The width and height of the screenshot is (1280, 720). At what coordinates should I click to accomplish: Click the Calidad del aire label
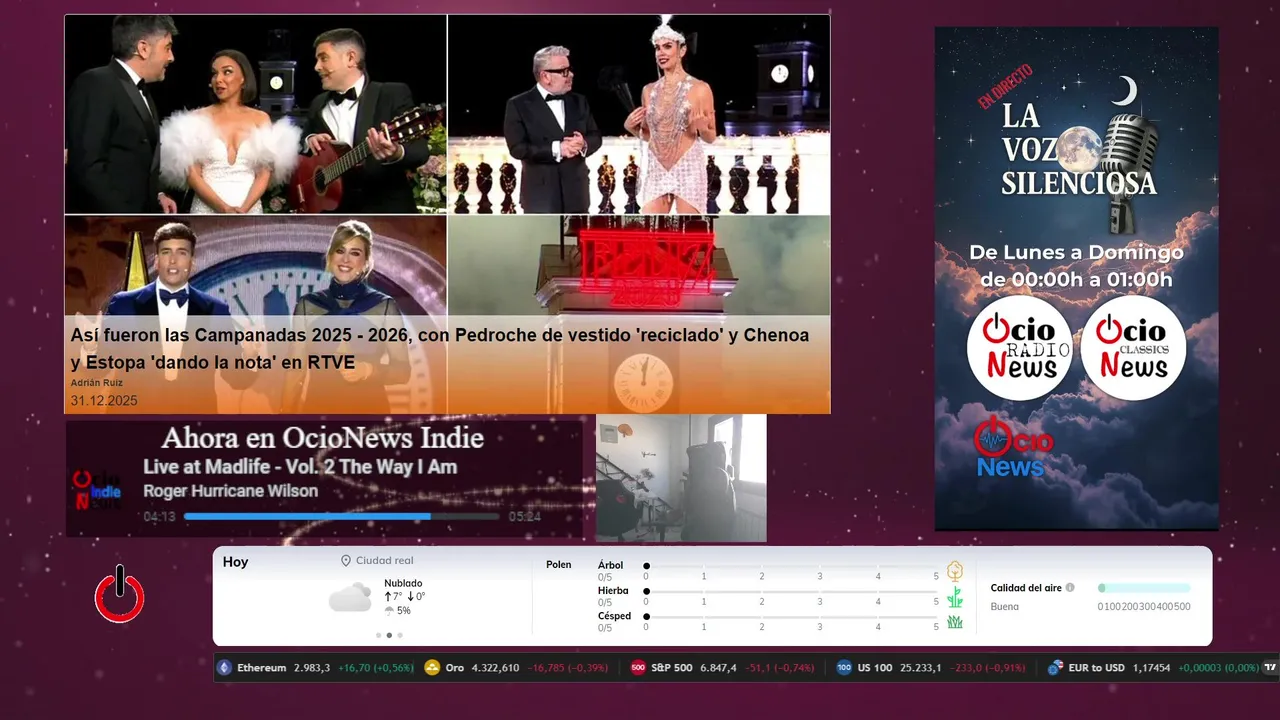coord(1026,588)
